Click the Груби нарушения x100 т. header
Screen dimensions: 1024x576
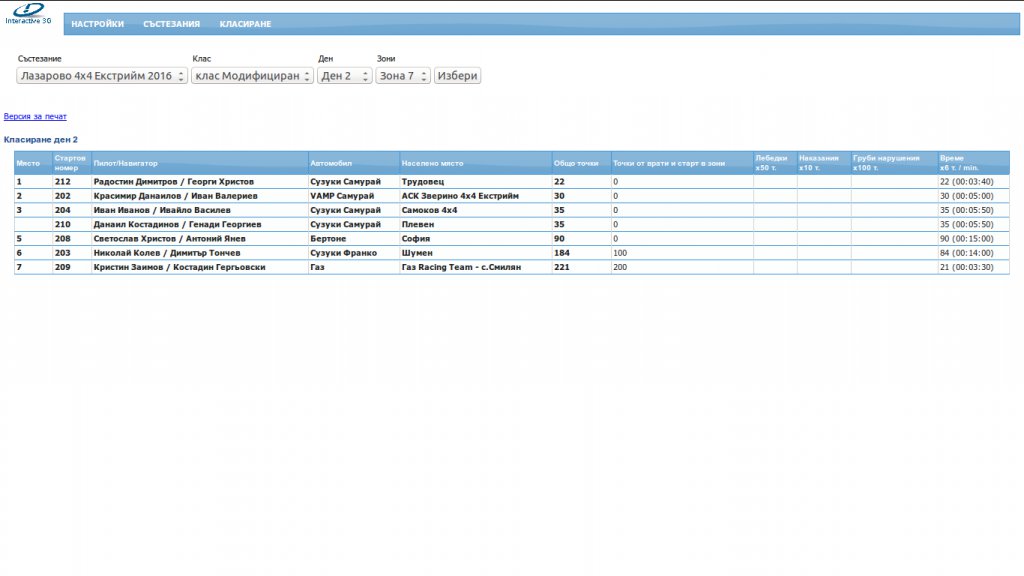(894, 163)
